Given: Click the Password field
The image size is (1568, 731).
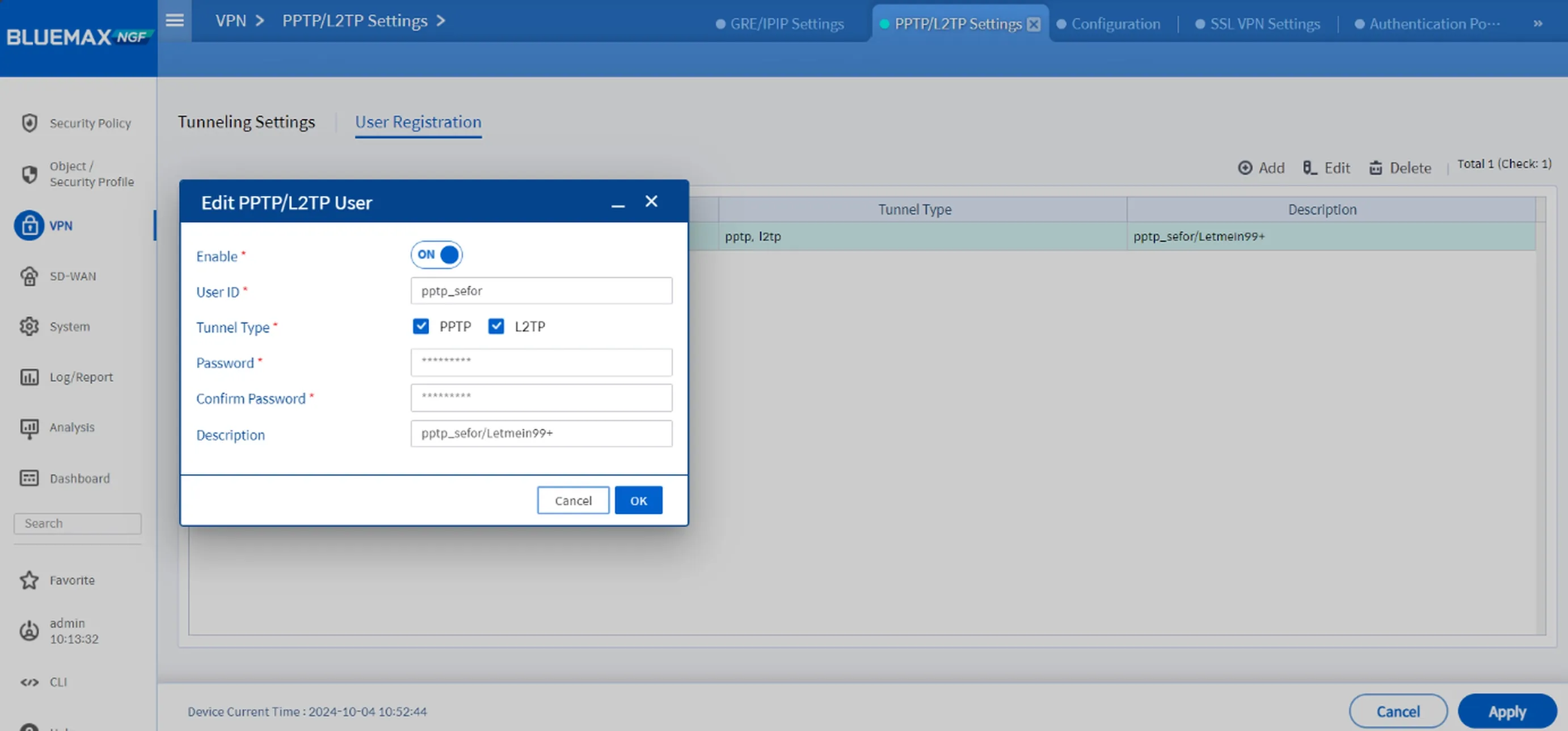Looking at the screenshot, I should (541, 363).
